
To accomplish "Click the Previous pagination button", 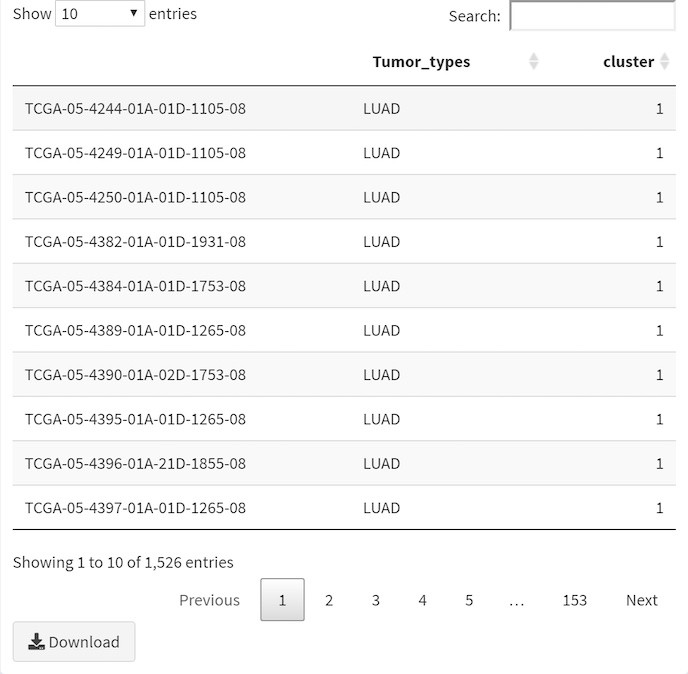I will point(209,600).
